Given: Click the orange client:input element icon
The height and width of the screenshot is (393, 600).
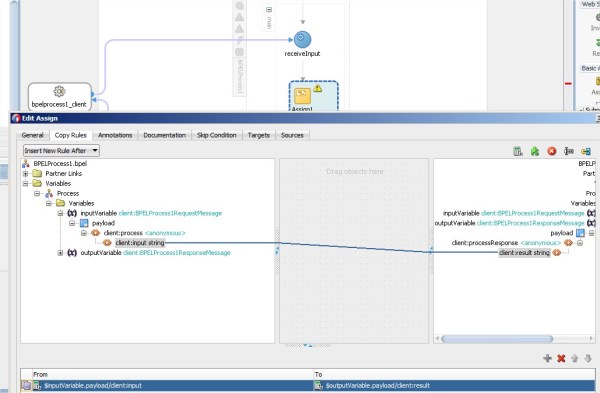Looking at the screenshot, I should tap(107, 243).
